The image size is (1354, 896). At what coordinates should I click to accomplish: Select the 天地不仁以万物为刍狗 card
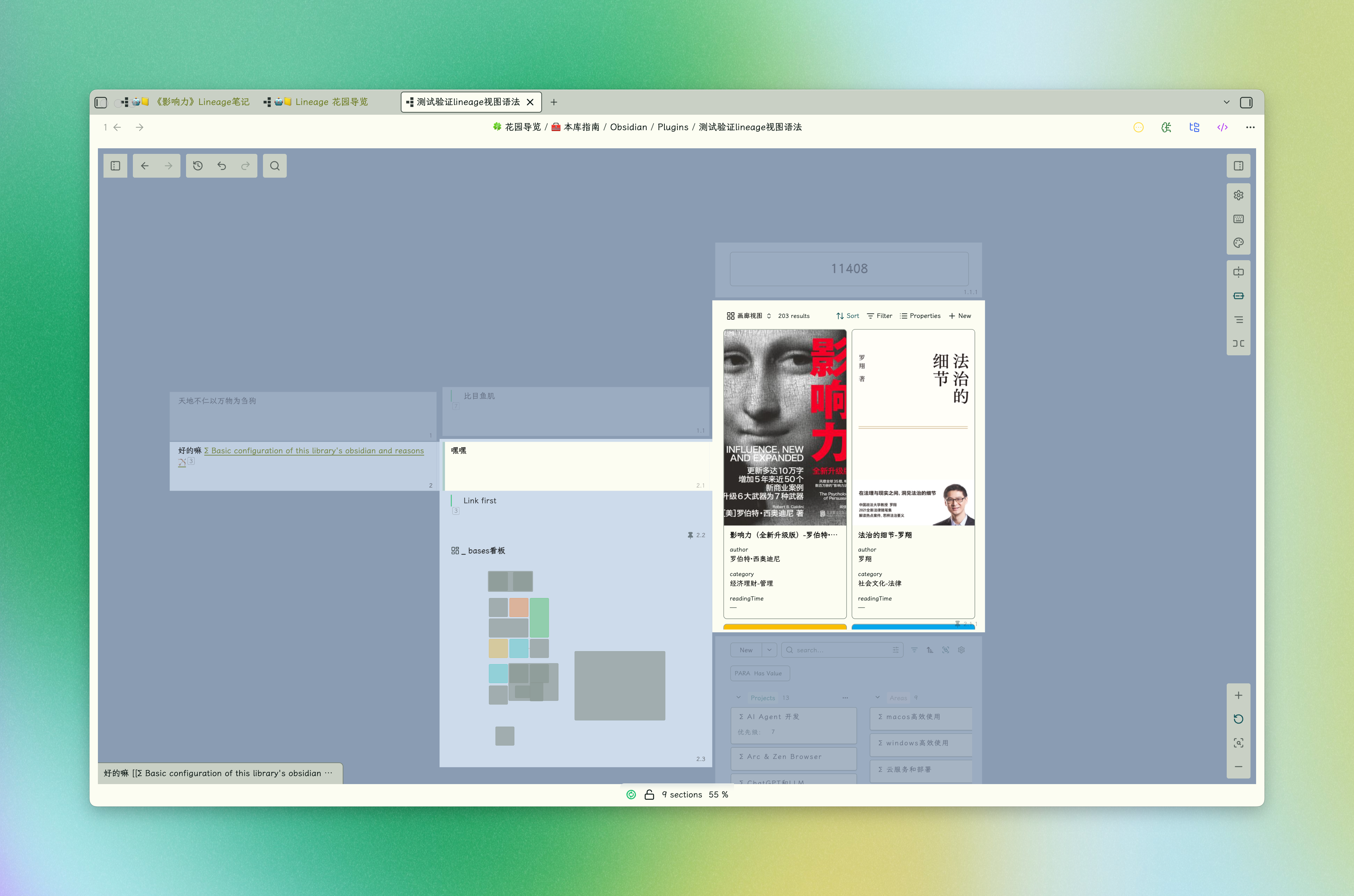(304, 416)
